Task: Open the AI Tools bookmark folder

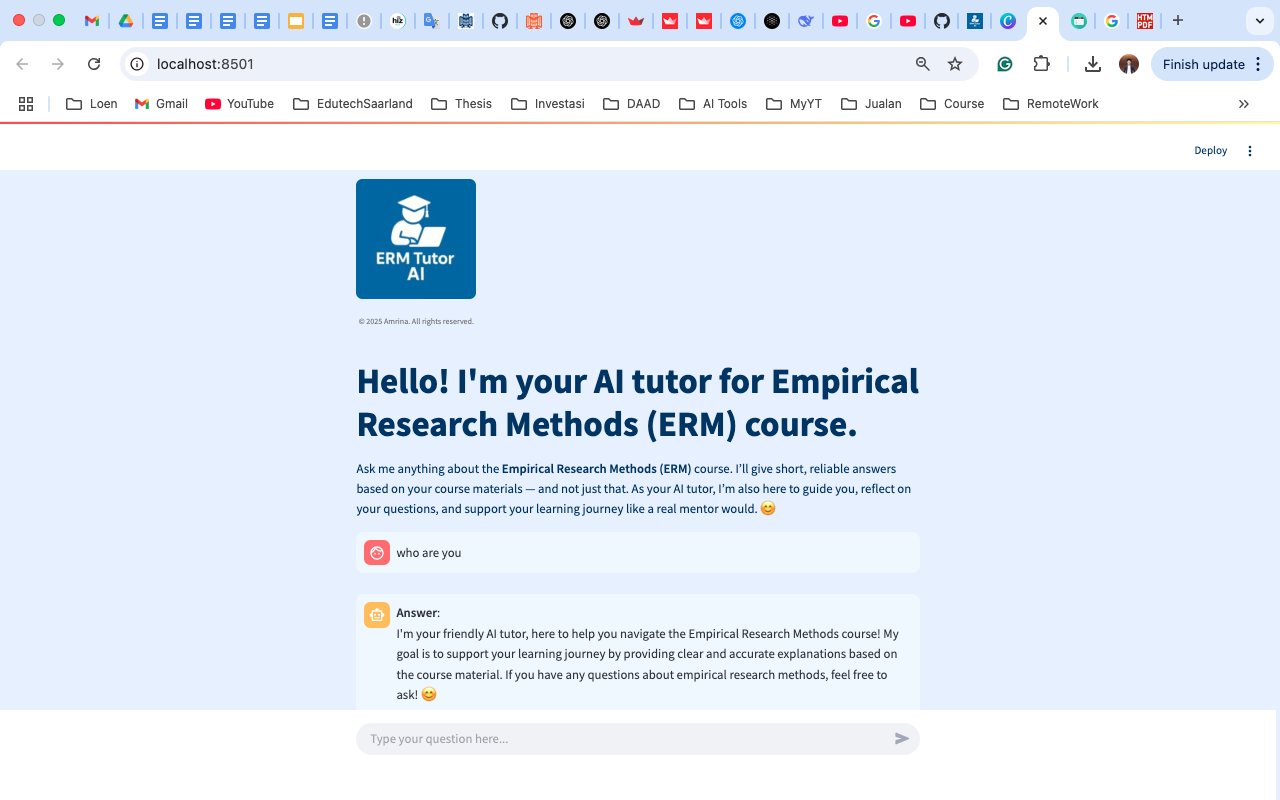Action: click(x=713, y=103)
